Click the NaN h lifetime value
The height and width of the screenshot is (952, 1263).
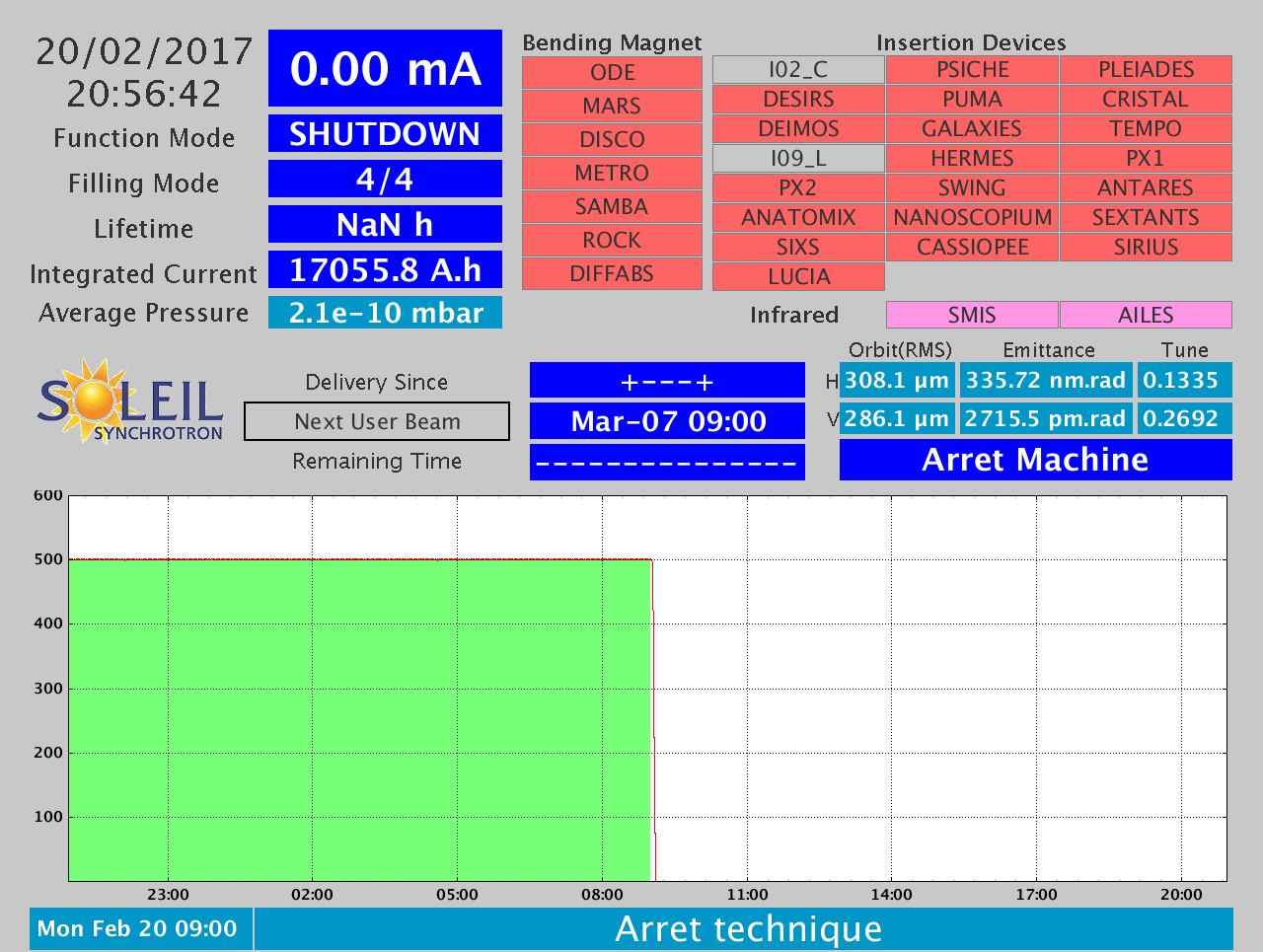(385, 224)
